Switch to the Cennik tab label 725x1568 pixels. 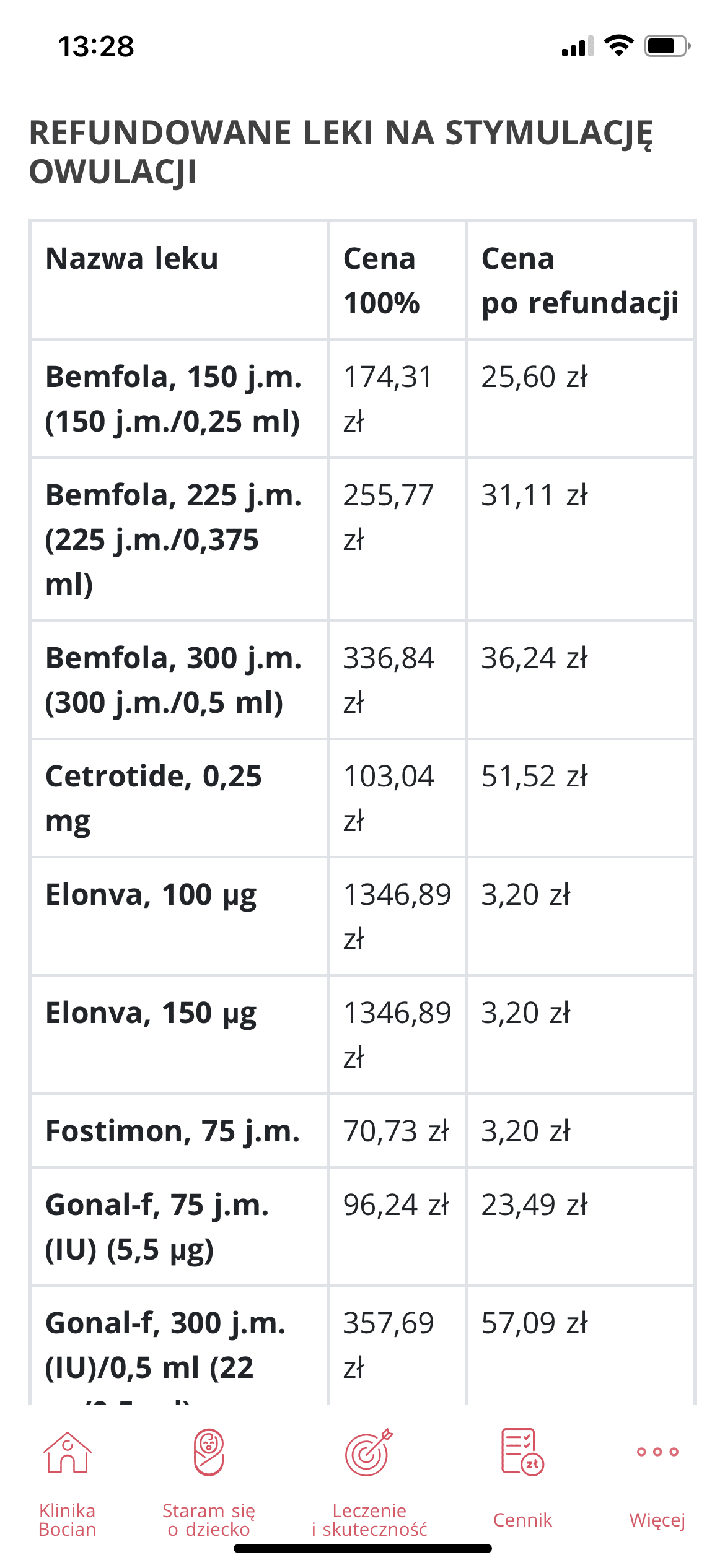[x=522, y=1520]
